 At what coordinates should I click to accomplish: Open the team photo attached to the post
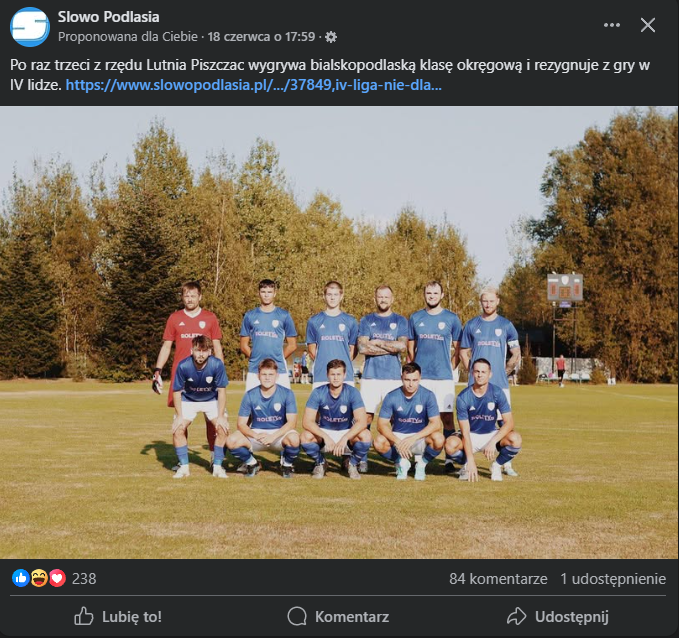[x=339, y=332]
